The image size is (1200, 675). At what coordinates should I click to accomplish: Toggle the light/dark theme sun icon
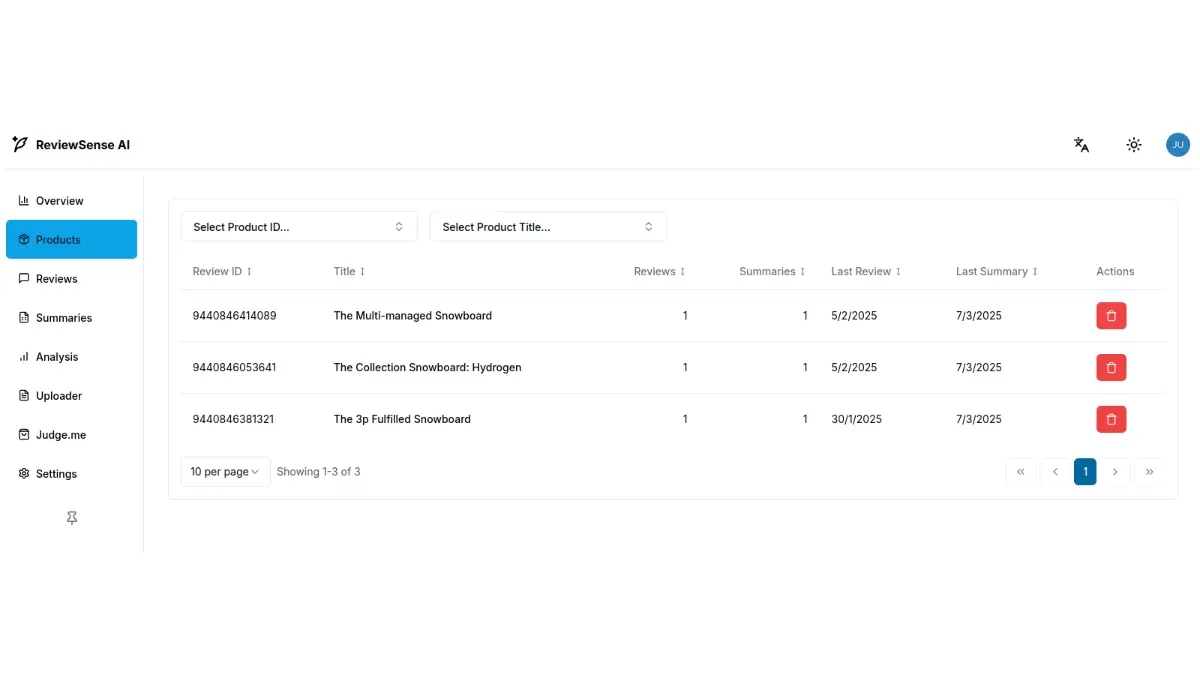point(1134,145)
